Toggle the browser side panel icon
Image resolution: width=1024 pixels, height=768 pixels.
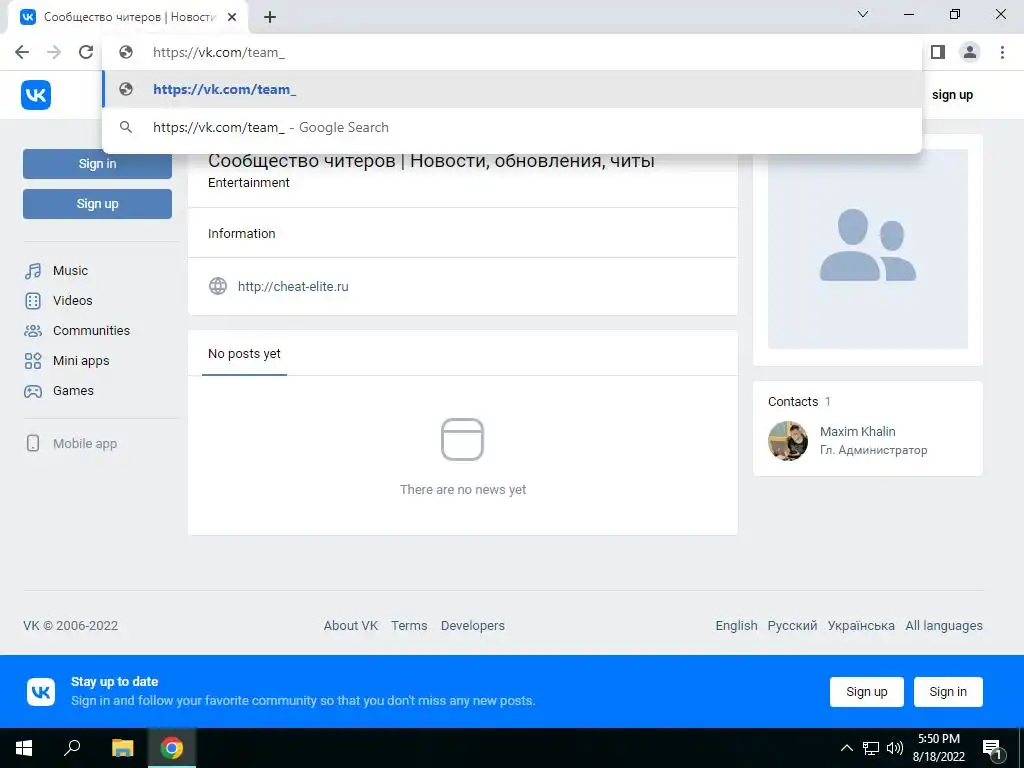[938, 52]
